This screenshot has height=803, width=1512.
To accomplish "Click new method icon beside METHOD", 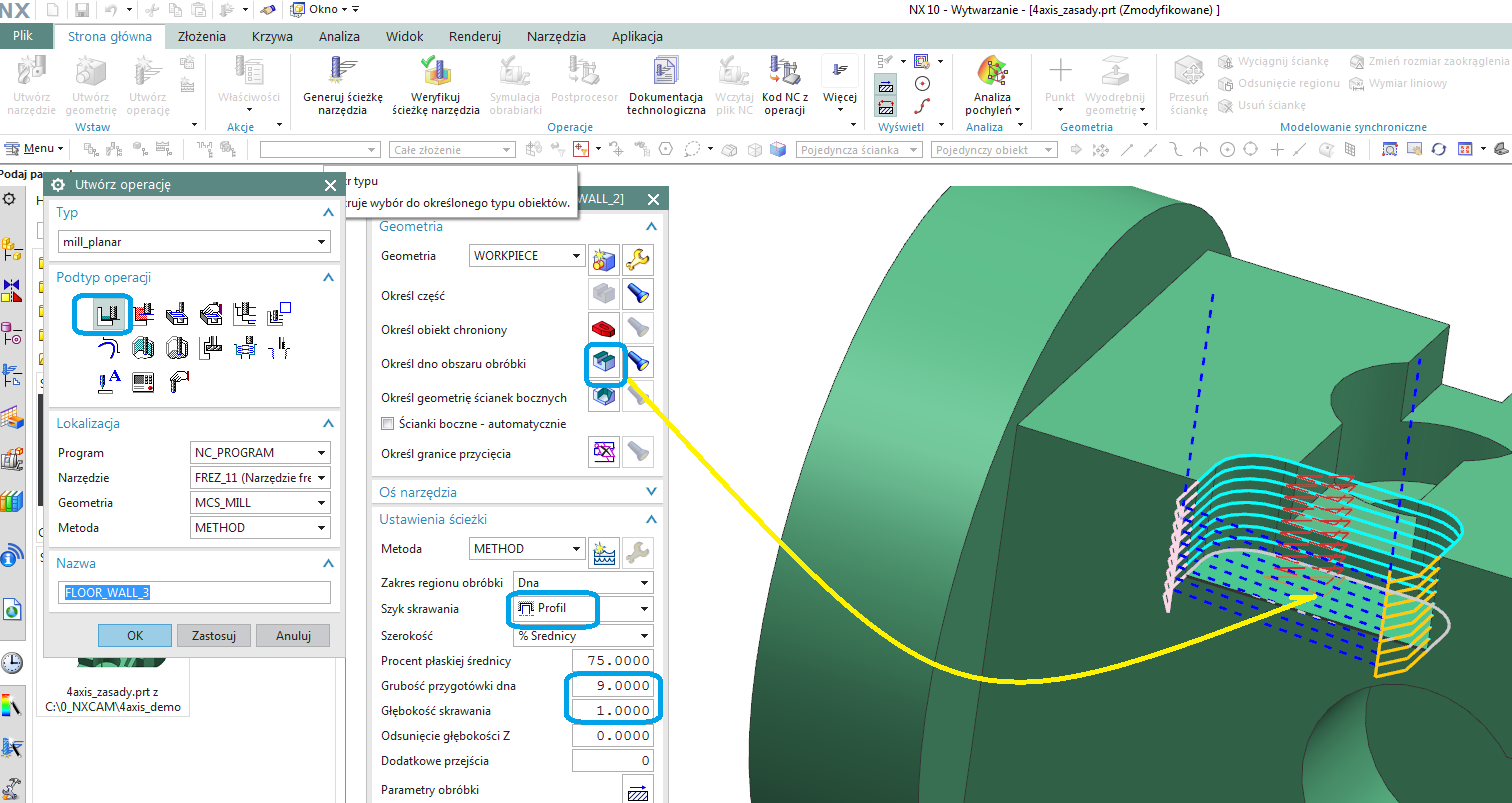I will pyautogui.click(x=603, y=551).
